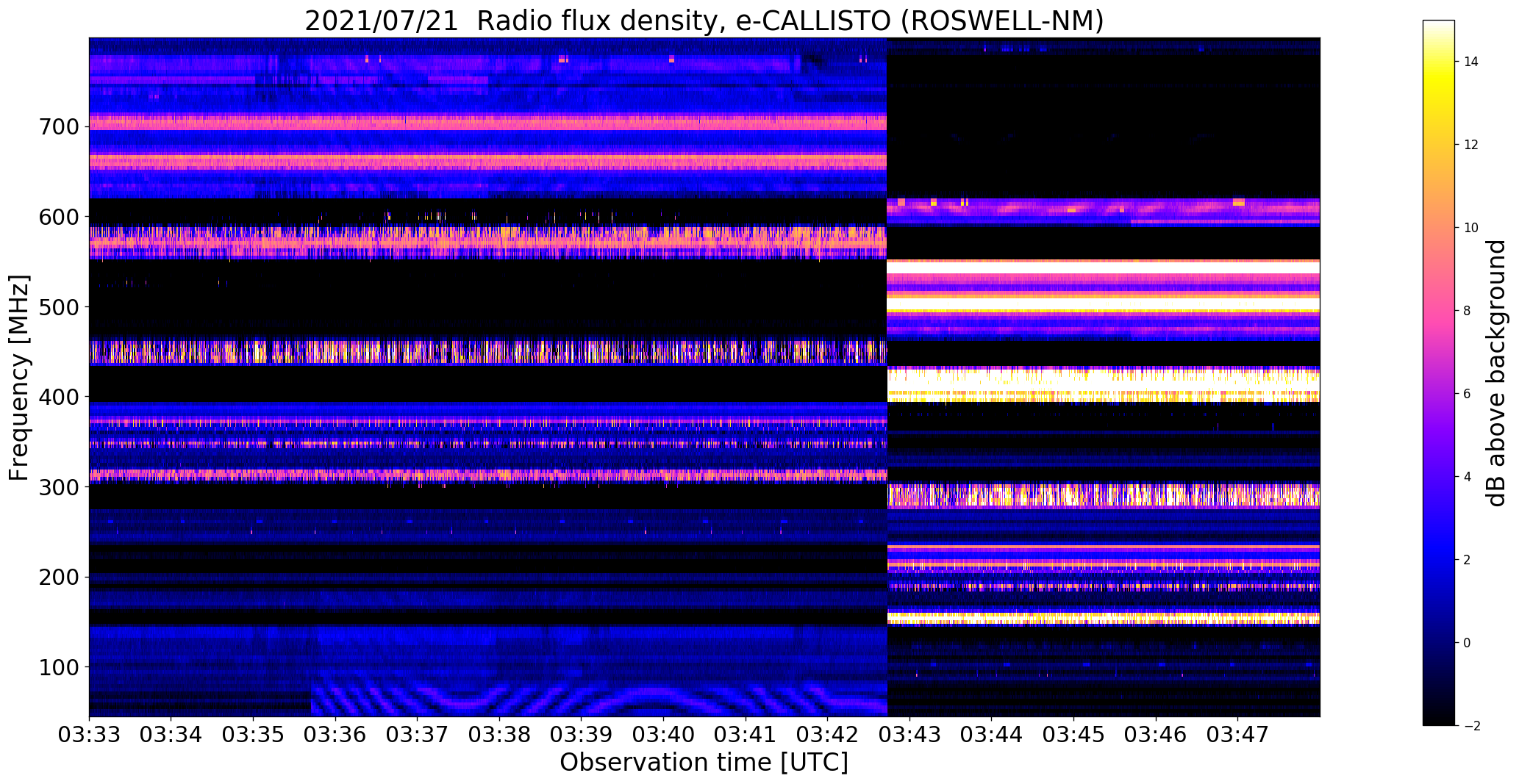
Task: Click the 200 frequency tick label
Action: (x=57, y=578)
